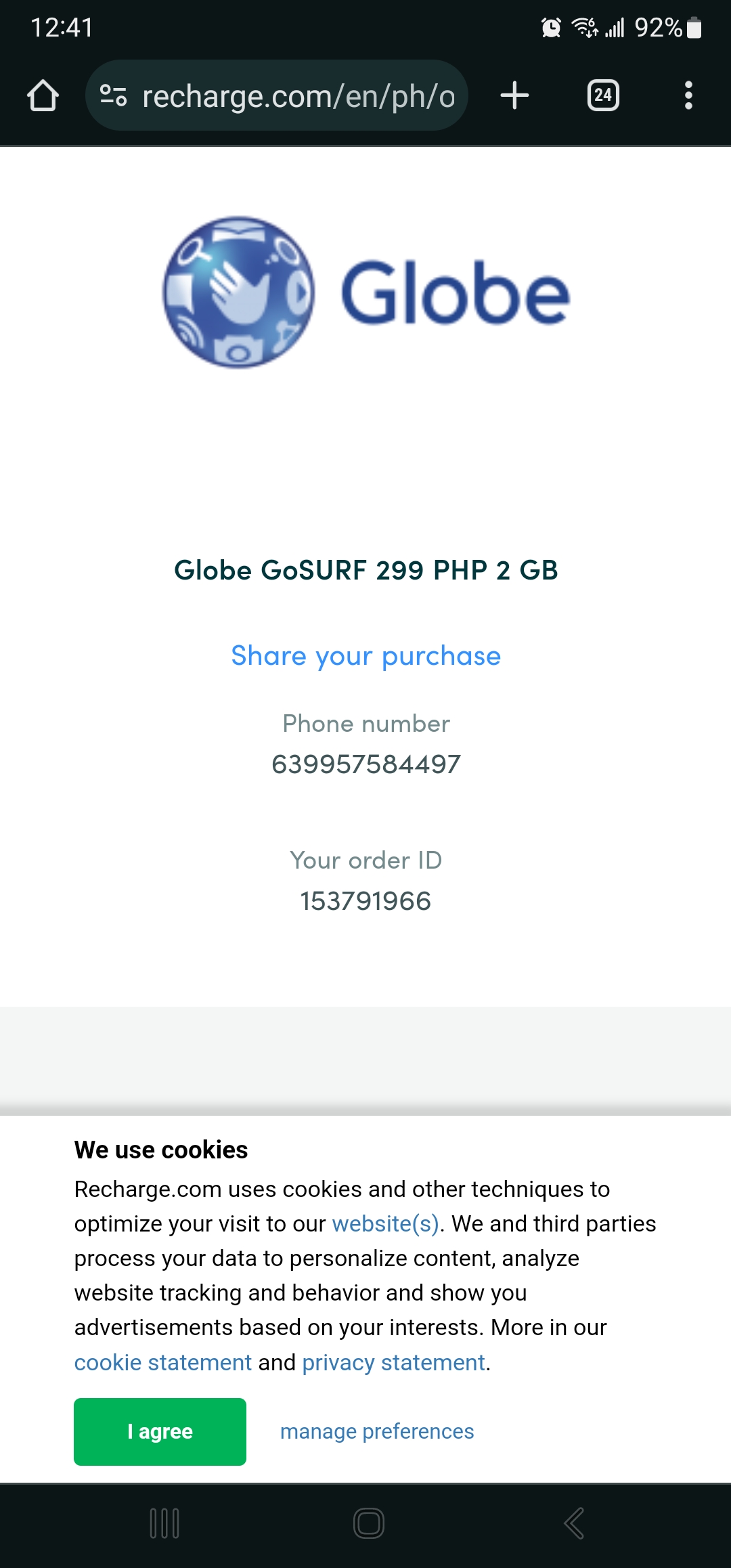
Task: Tap the Android home navigation button
Action: pos(369,1523)
